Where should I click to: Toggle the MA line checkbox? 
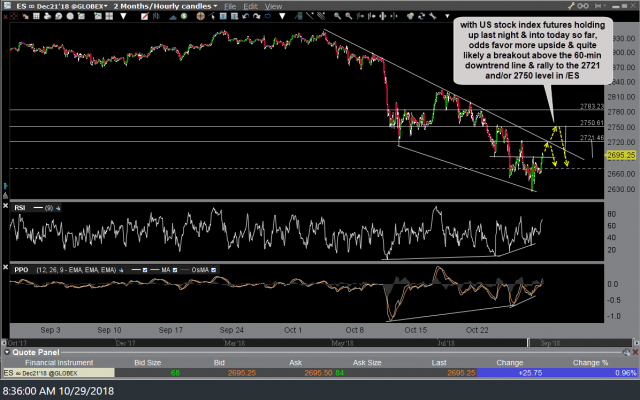coord(175,270)
